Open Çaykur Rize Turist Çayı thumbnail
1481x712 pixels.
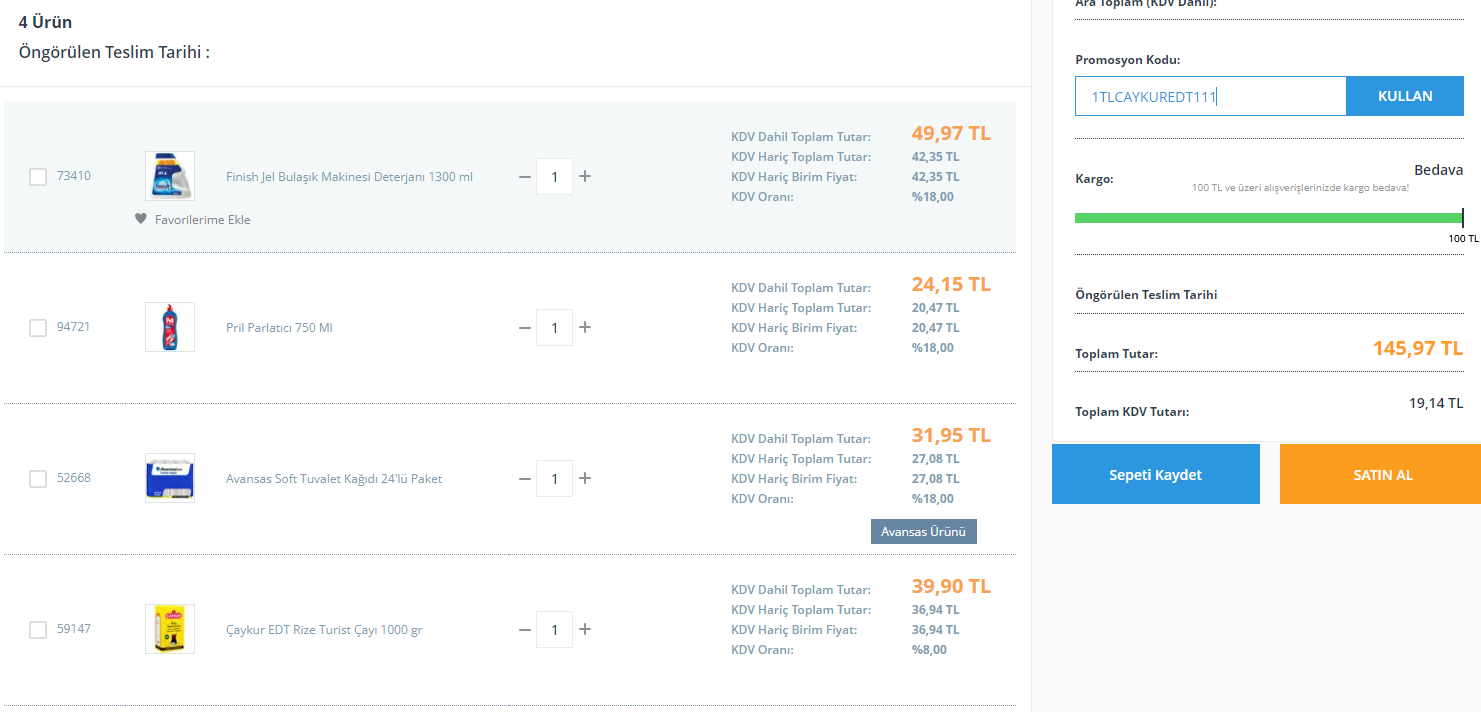tap(170, 629)
